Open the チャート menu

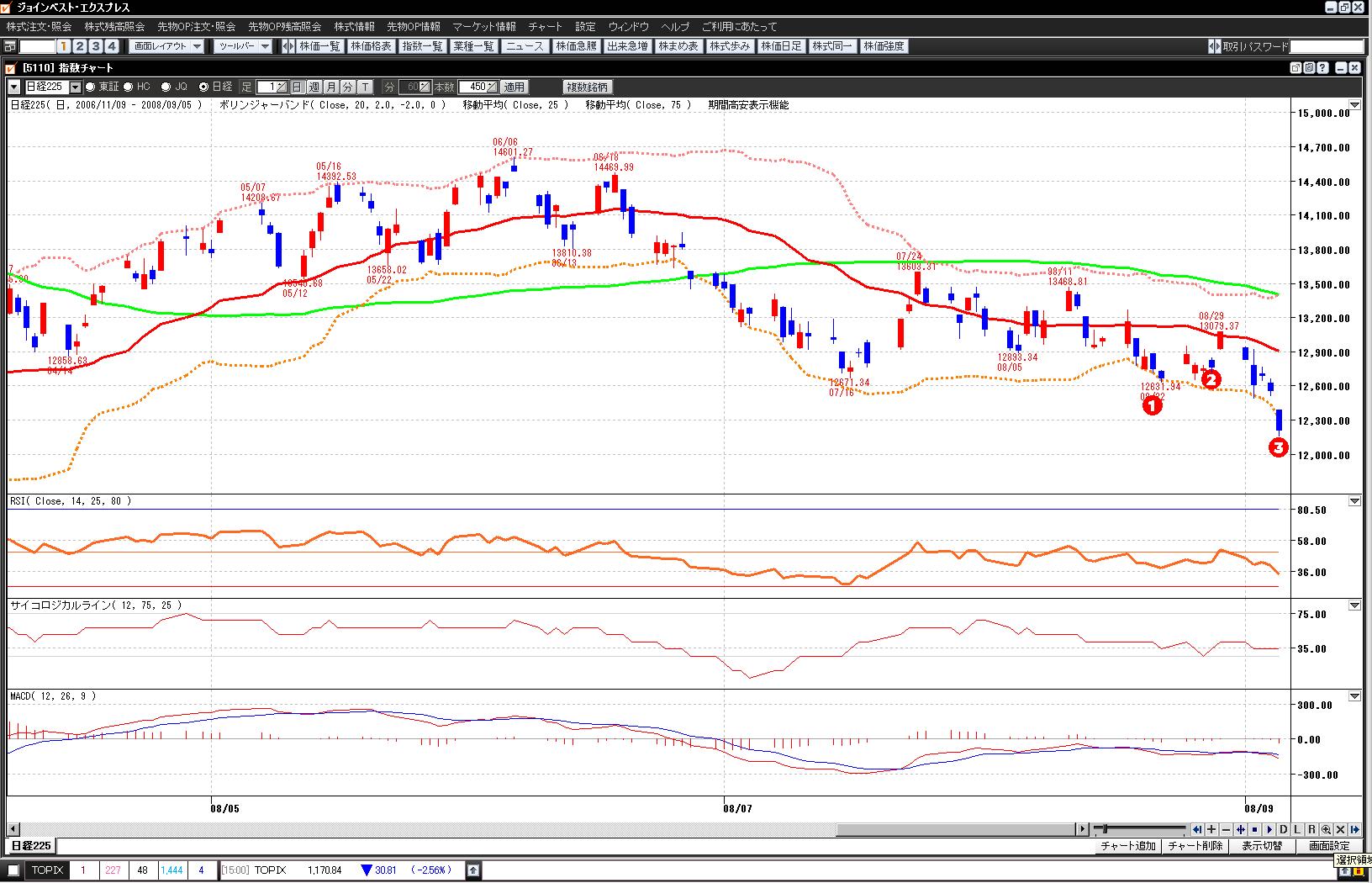[545, 27]
